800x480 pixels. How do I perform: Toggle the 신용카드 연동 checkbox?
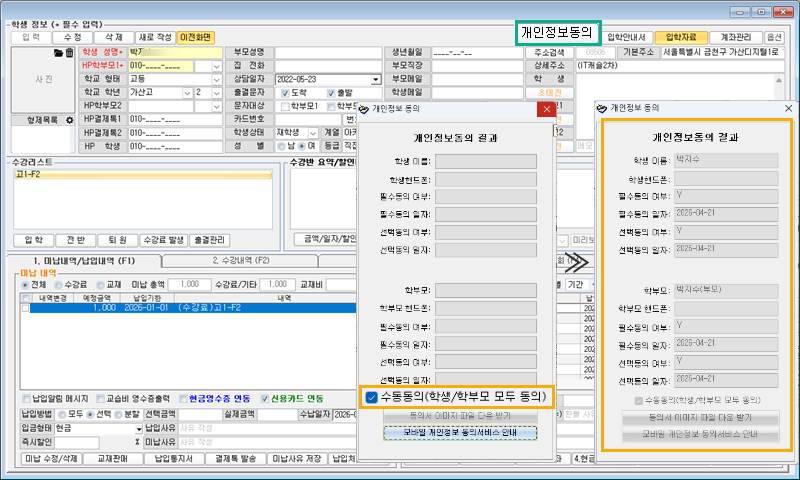[x=264, y=397]
